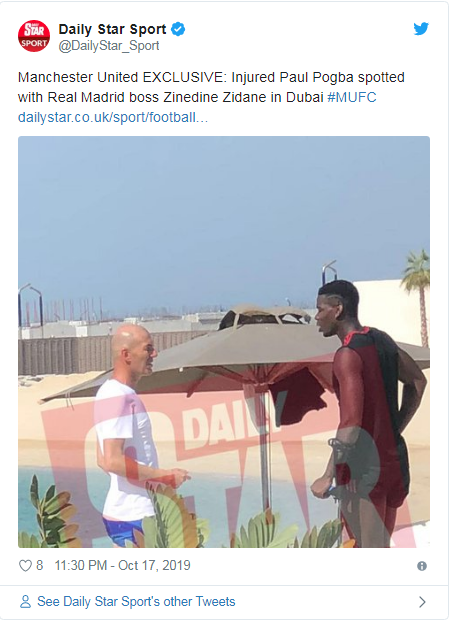Viewport: 450px width, 621px height.
Task: Click the person icon in the footer
Action: click(x=25, y=602)
